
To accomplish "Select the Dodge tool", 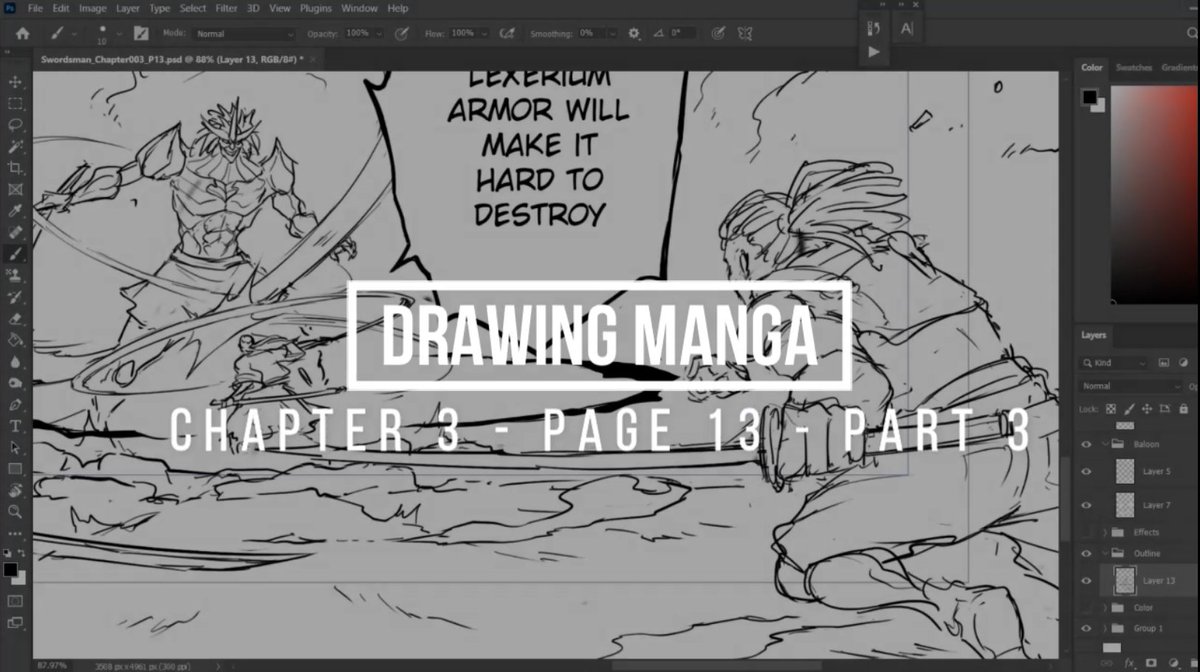I will coord(15,383).
